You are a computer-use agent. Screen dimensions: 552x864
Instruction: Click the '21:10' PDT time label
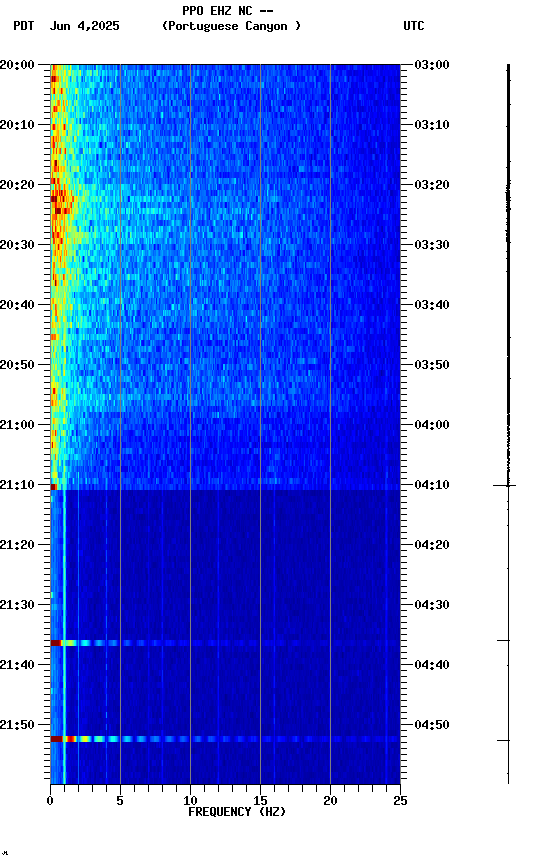tap(17, 485)
